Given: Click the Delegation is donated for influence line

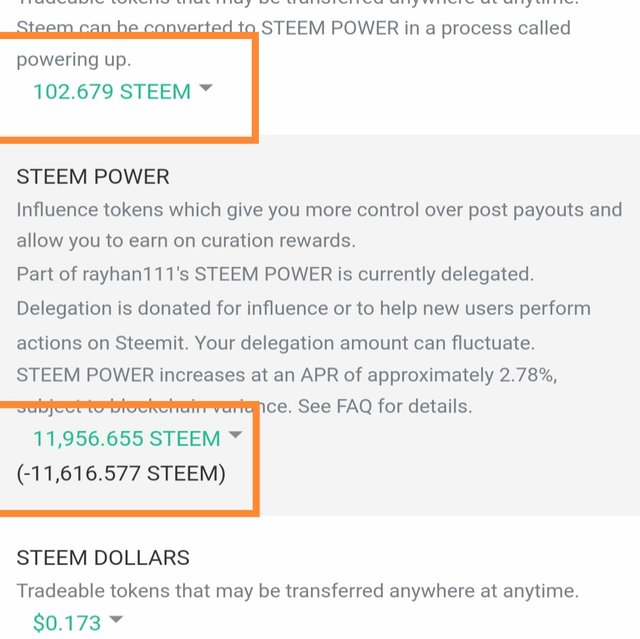Looking at the screenshot, I should [303, 308].
